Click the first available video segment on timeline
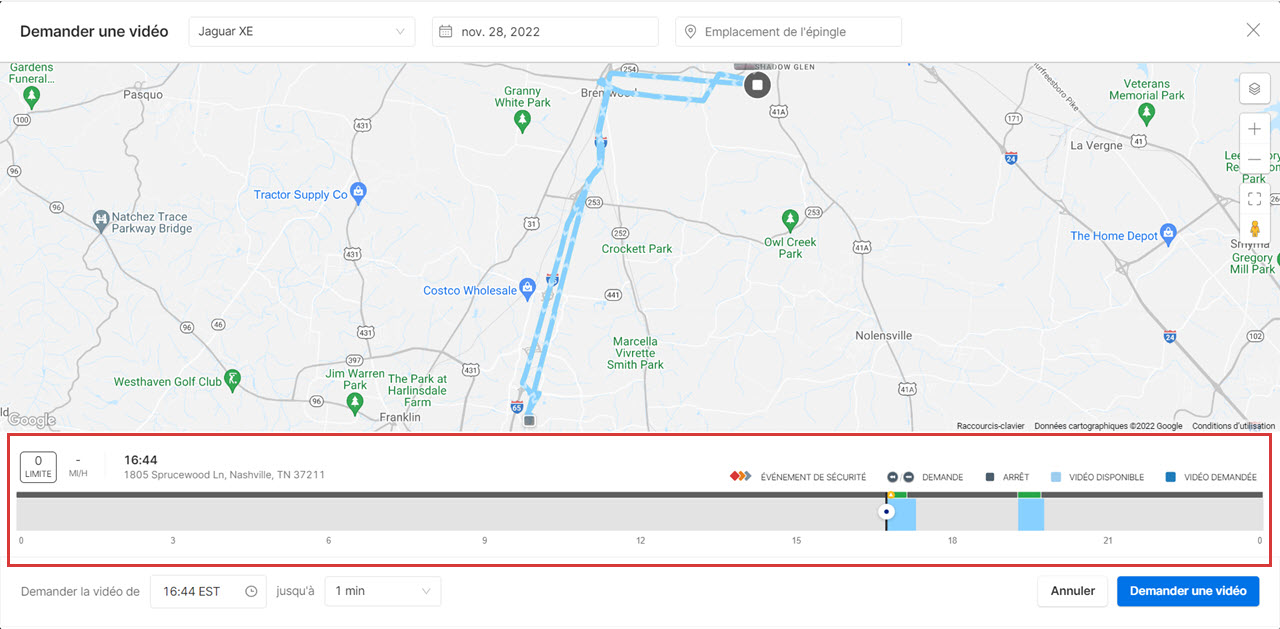1280x629 pixels. pyautogui.click(x=902, y=515)
